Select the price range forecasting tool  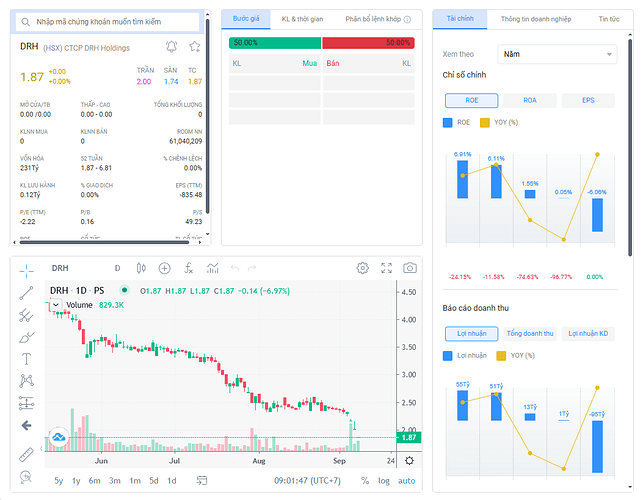pyautogui.click(x=26, y=403)
